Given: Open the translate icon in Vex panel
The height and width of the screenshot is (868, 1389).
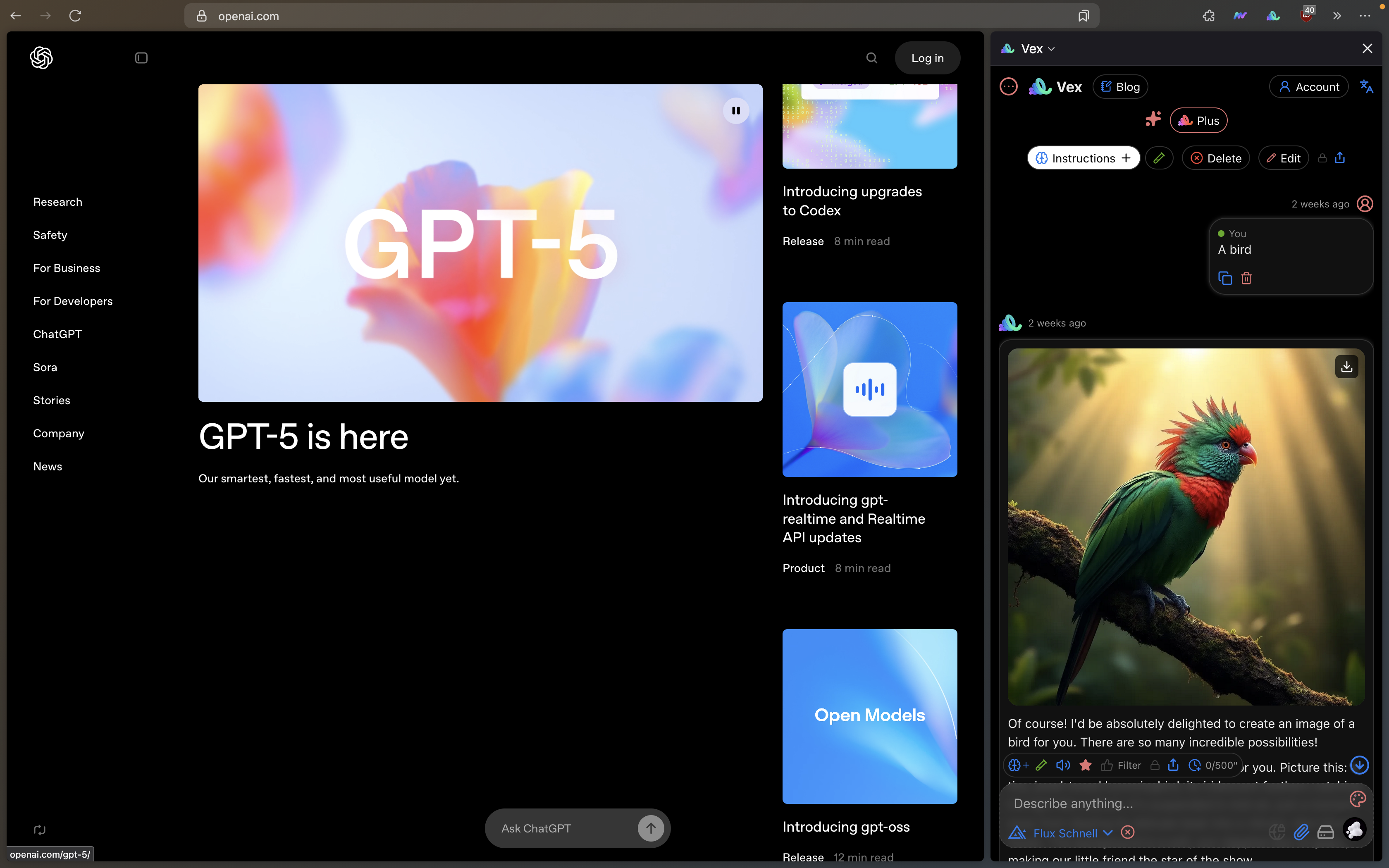Looking at the screenshot, I should tap(1367, 87).
